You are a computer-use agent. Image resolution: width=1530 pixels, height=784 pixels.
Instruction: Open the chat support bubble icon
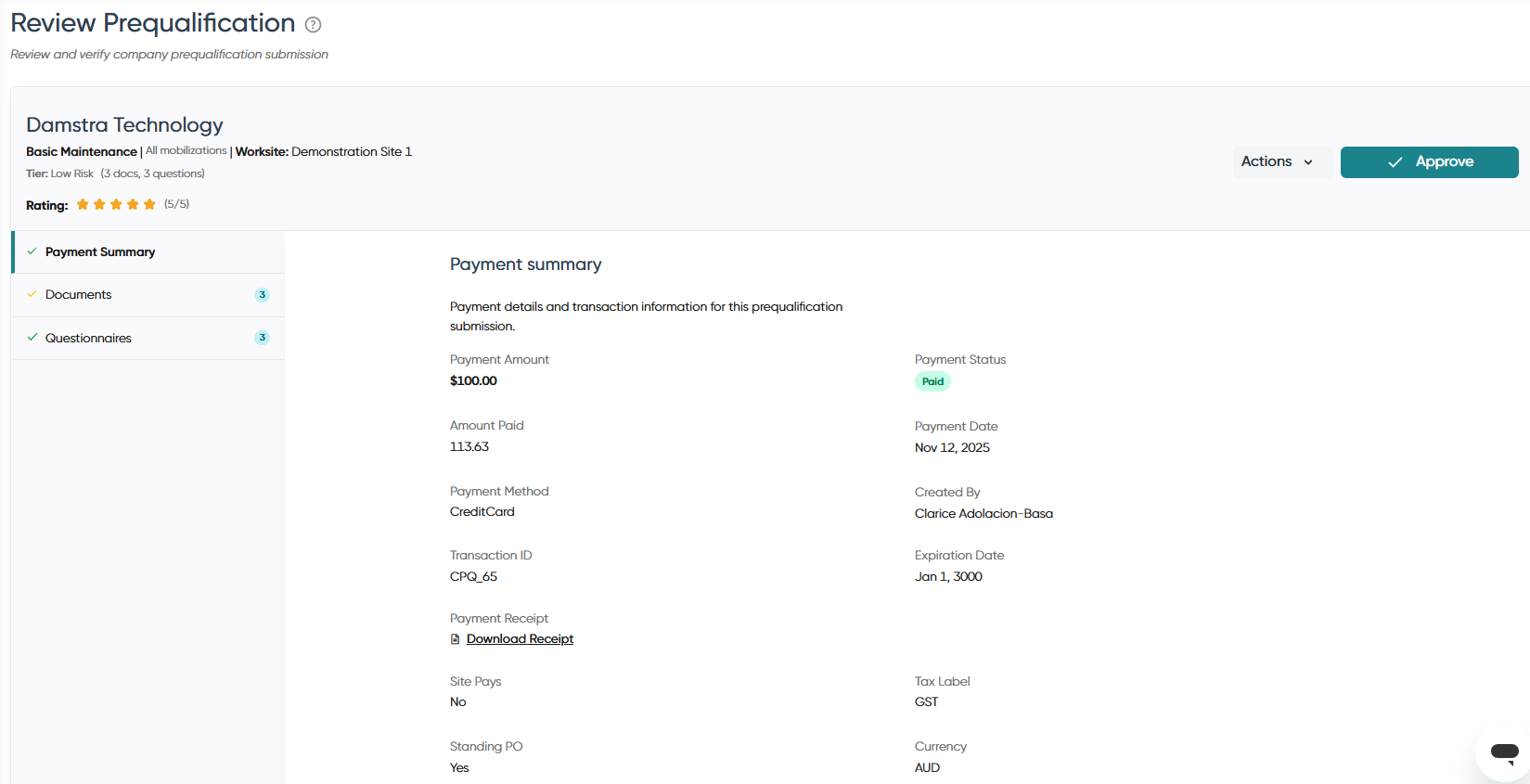point(1504,753)
